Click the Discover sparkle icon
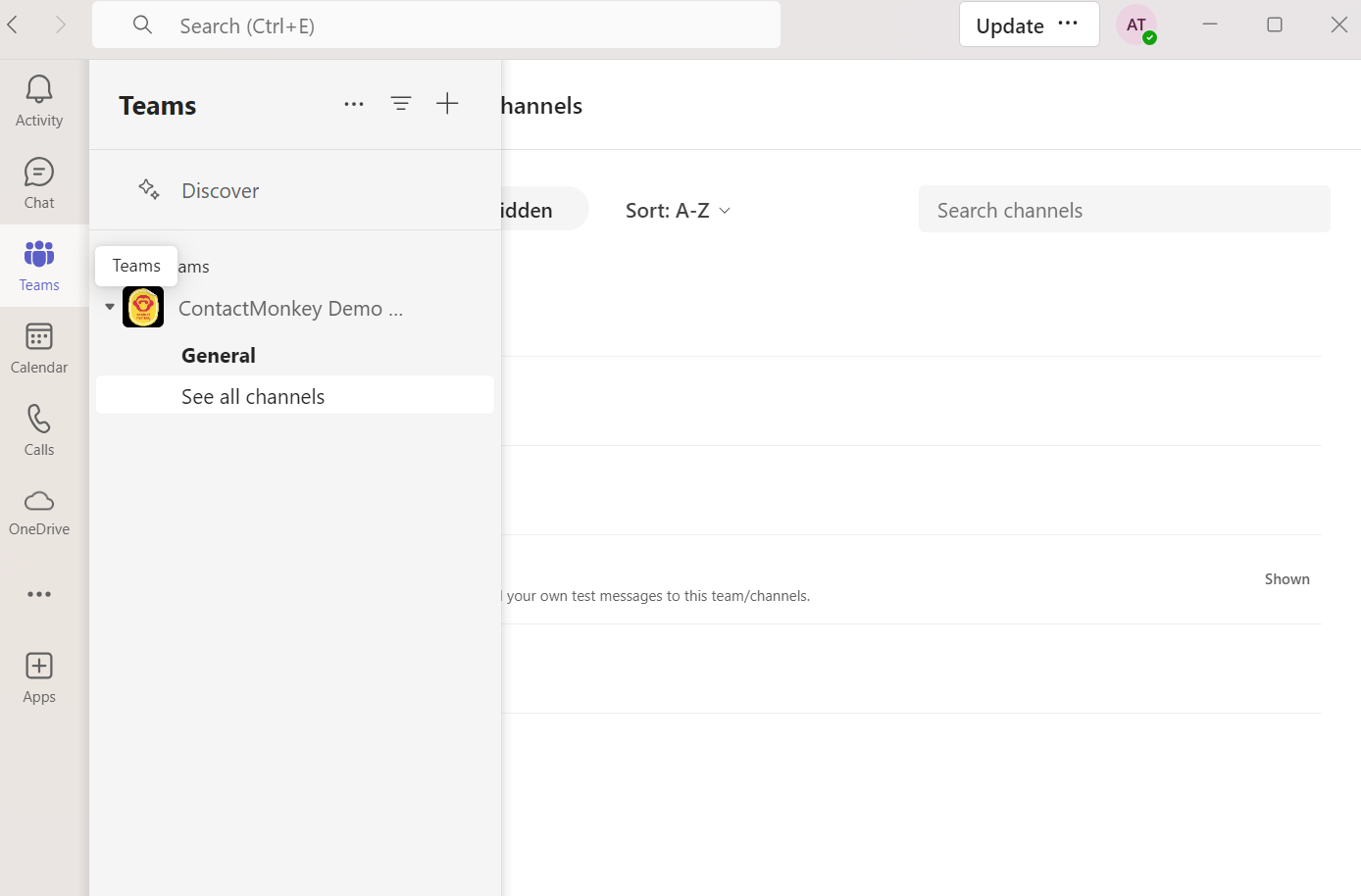Image resolution: width=1361 pixels, height=896 pixels. [149, 189]
